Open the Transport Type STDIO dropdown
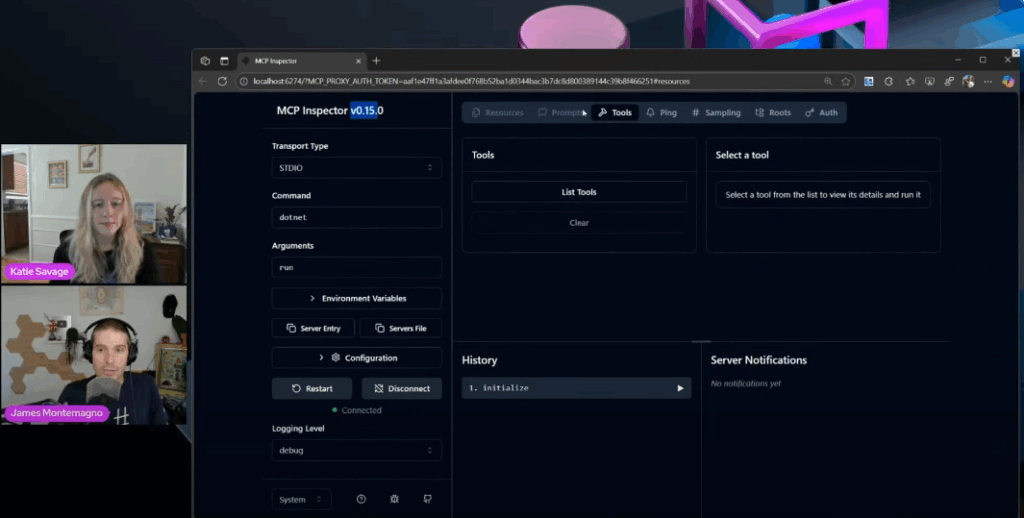This screenshot has height=518, width=1024. (356, 168)
